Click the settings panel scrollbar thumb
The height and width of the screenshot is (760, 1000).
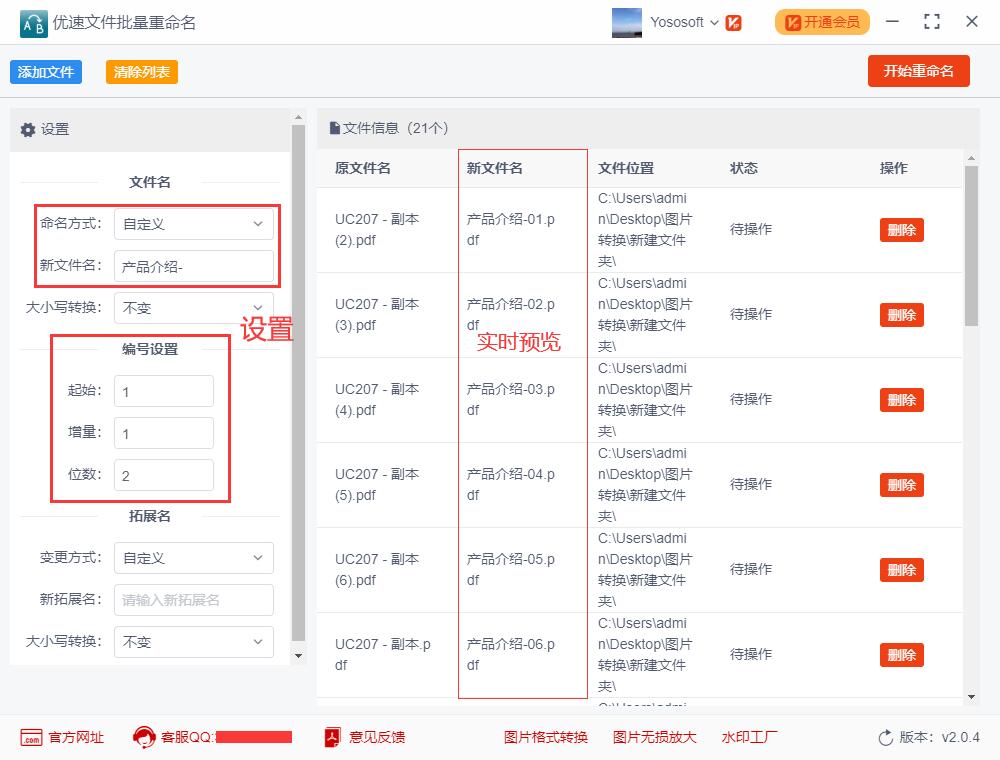(x=298, y=383)
